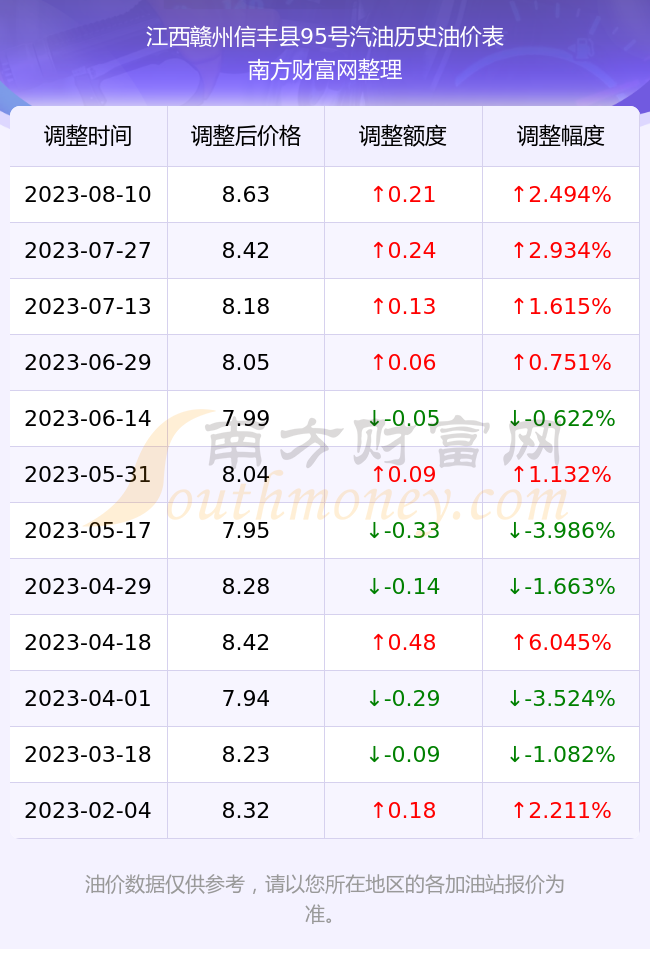Click the 调整时间 column header

coord(88,136)
